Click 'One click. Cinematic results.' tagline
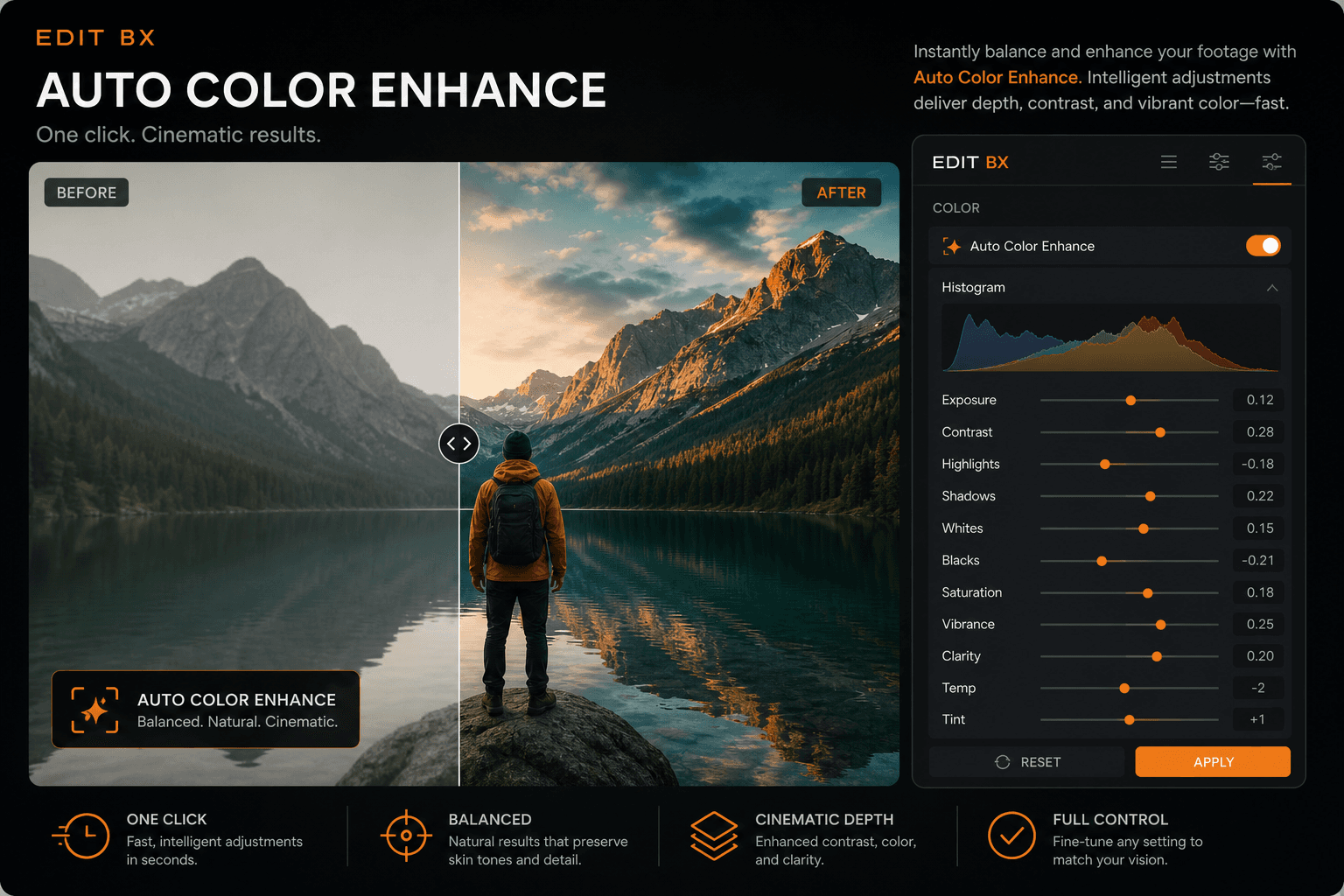The width and height of the screenshot is (1344, 896). (178, 135)
